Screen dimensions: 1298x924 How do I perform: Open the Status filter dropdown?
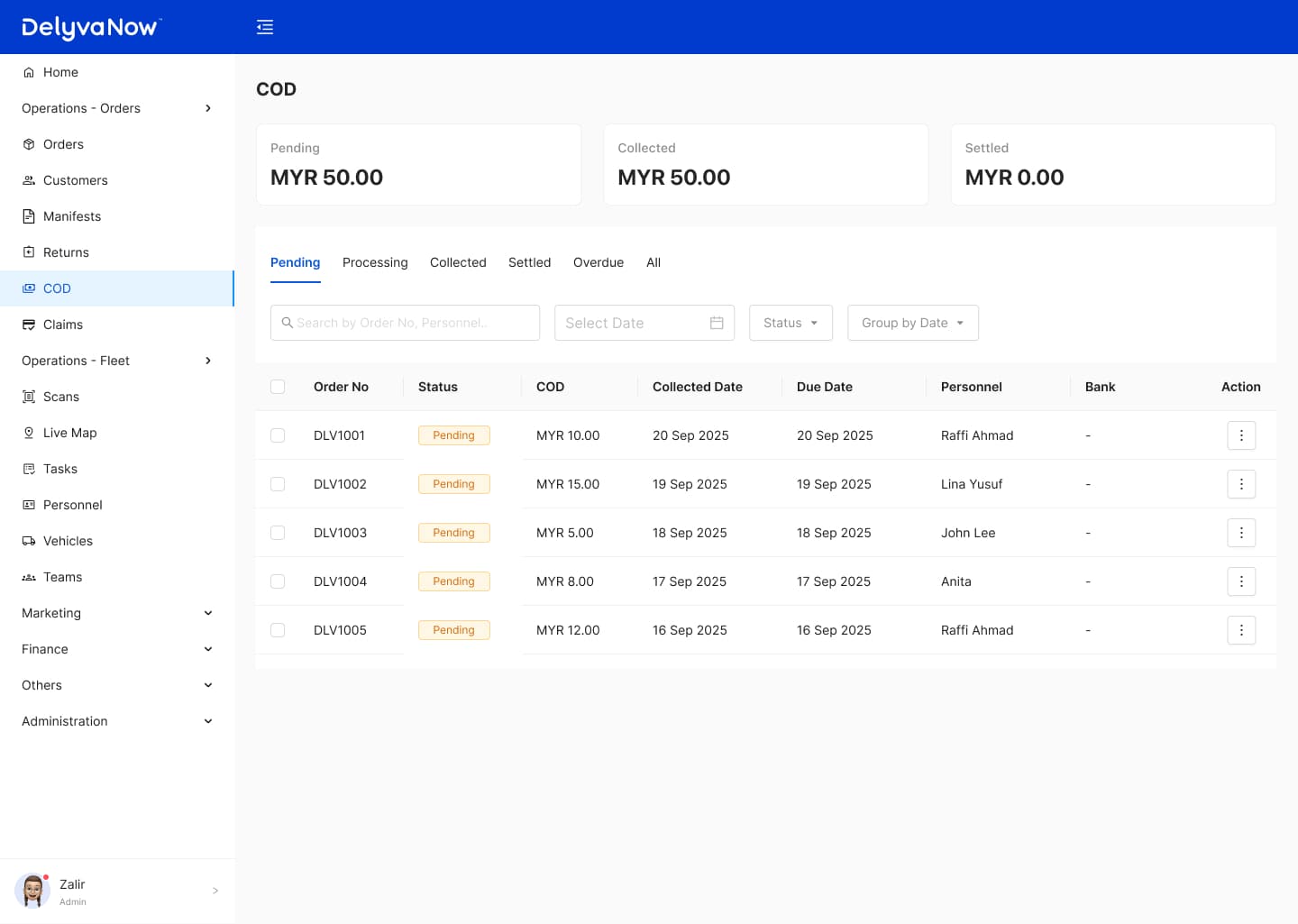pos(791,323)
